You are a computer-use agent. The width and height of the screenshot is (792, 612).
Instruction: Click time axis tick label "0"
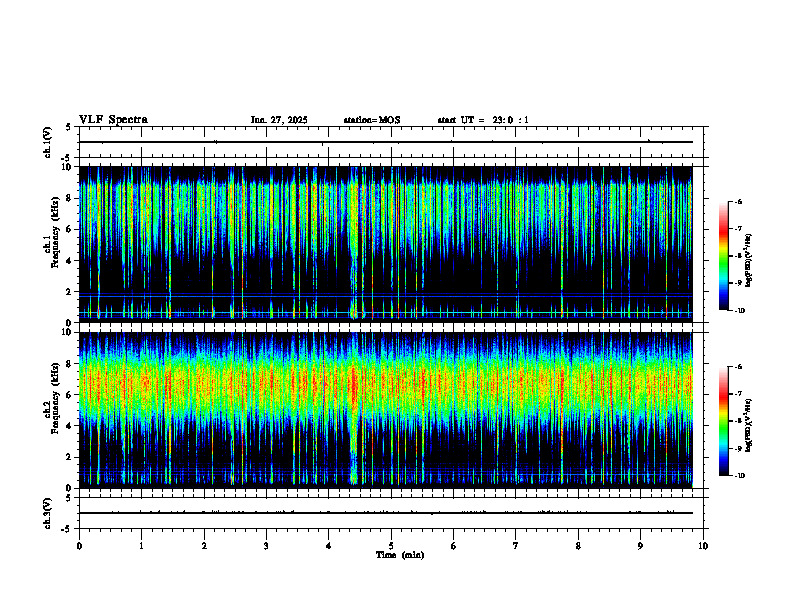[79, 546]
